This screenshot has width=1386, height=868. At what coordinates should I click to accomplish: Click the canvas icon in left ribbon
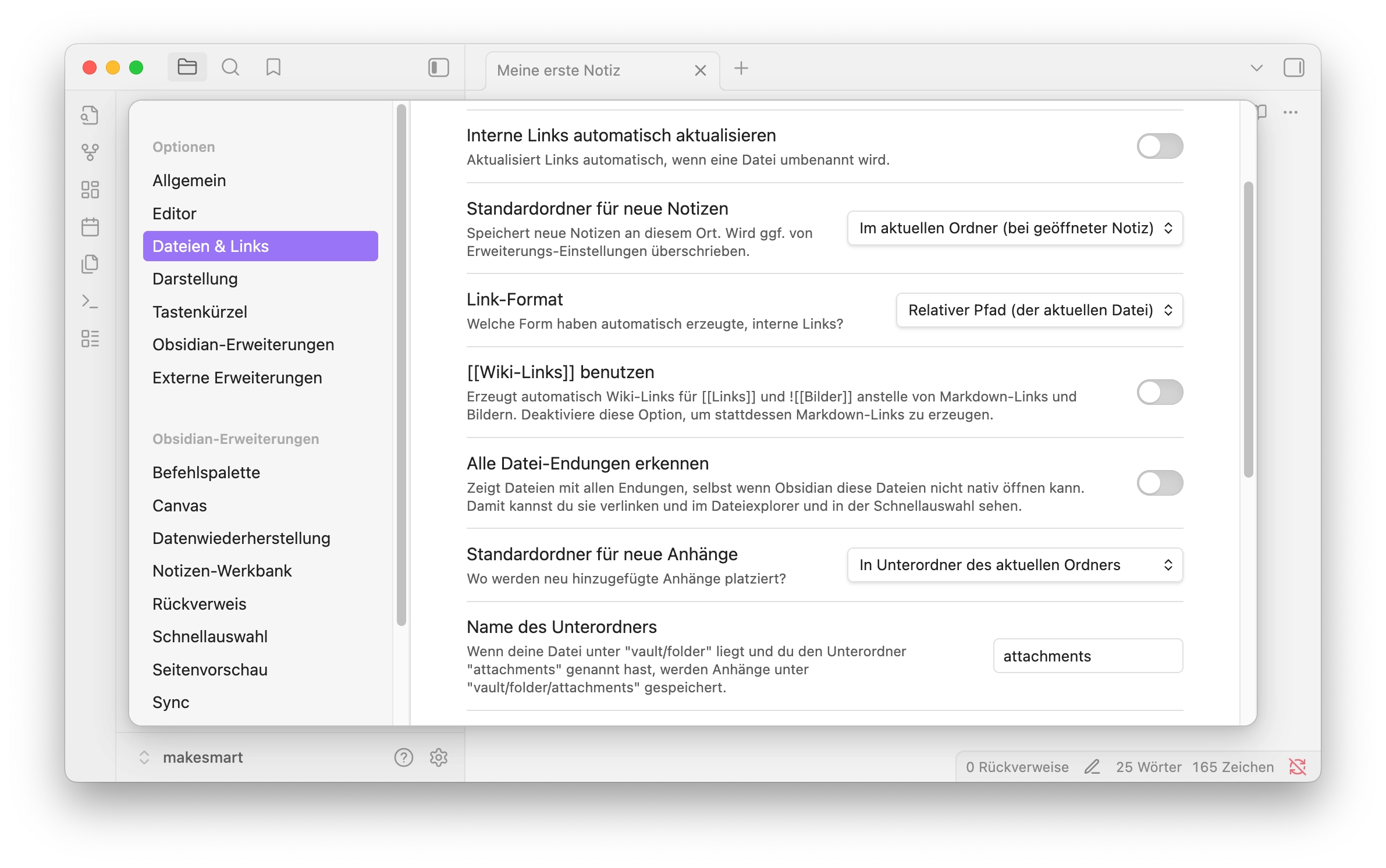click(x=90, y=190)
